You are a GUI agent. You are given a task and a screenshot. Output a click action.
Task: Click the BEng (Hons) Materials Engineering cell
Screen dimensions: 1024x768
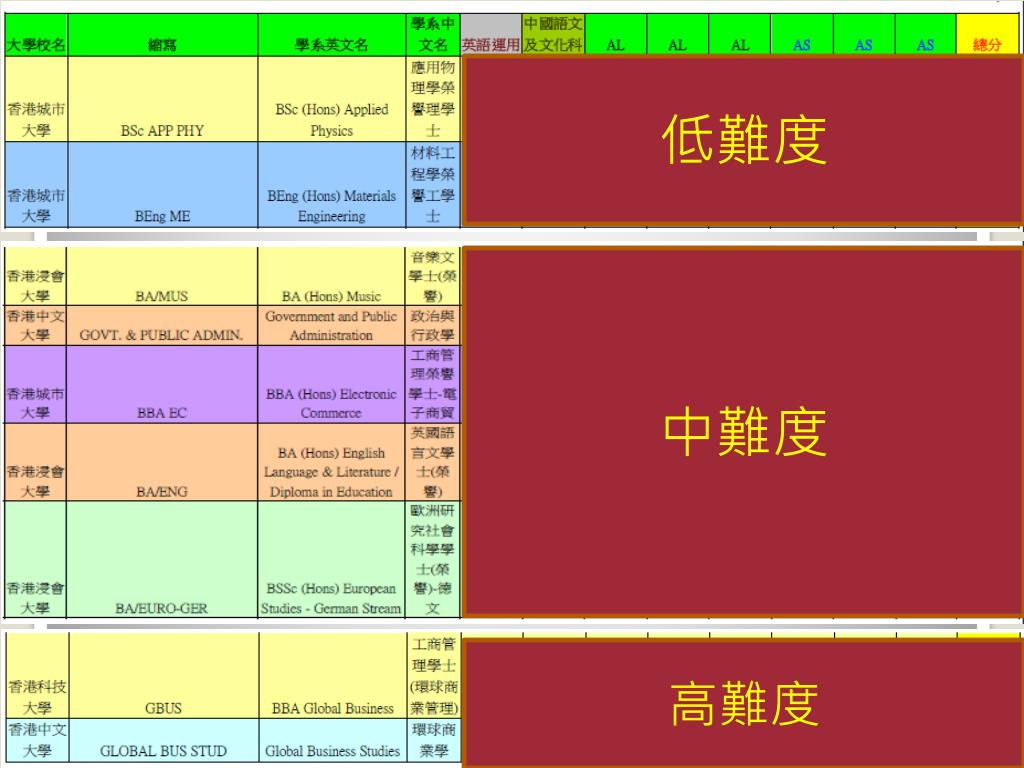(x=332, y=185)
